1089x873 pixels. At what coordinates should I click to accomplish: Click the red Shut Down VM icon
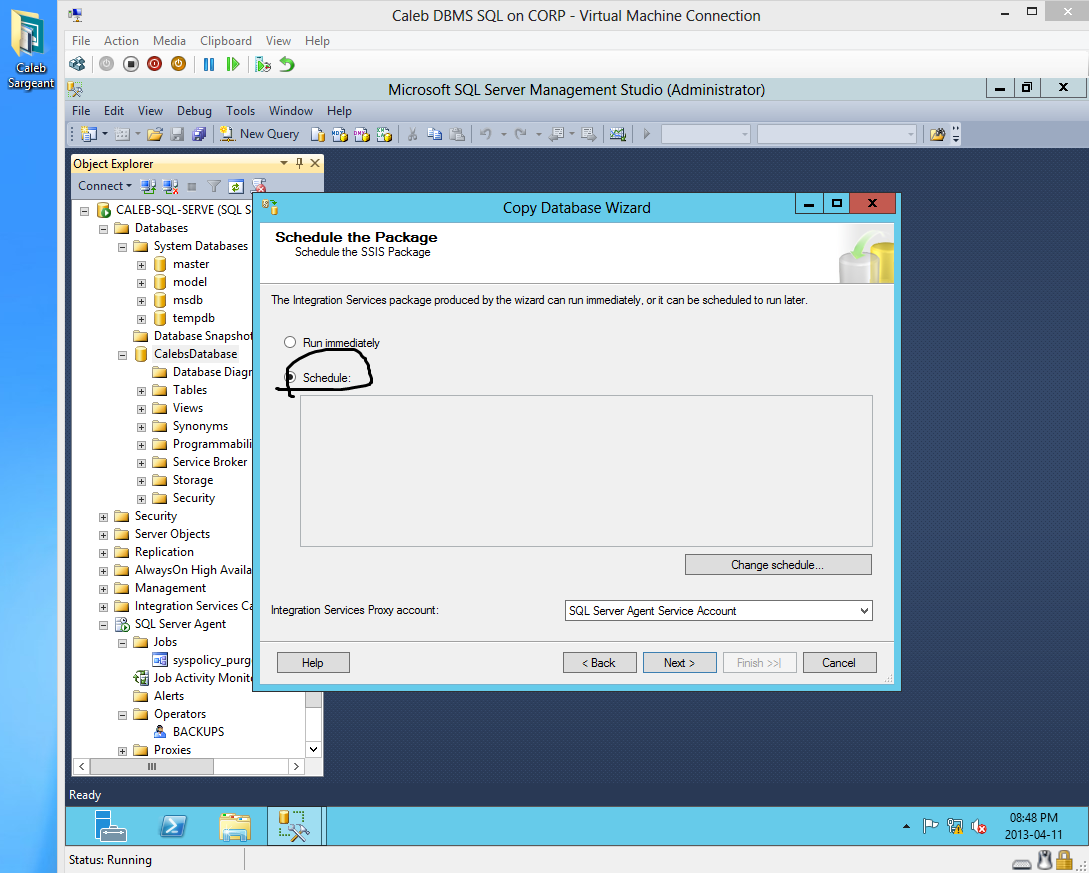[x=154, y=65]
